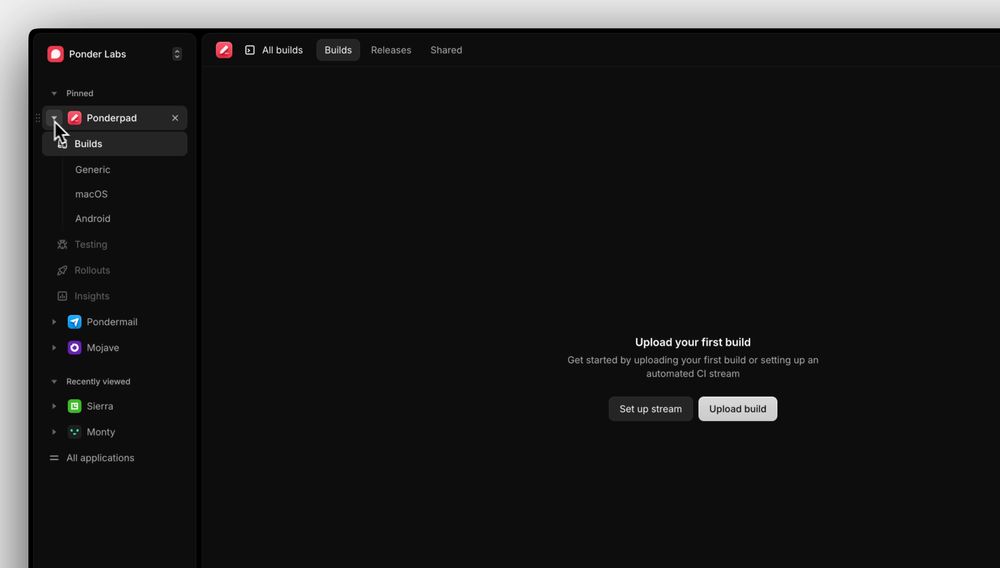Switch to the Builds tab
This screenshot has width=1000, height=568.
[338, 50]
